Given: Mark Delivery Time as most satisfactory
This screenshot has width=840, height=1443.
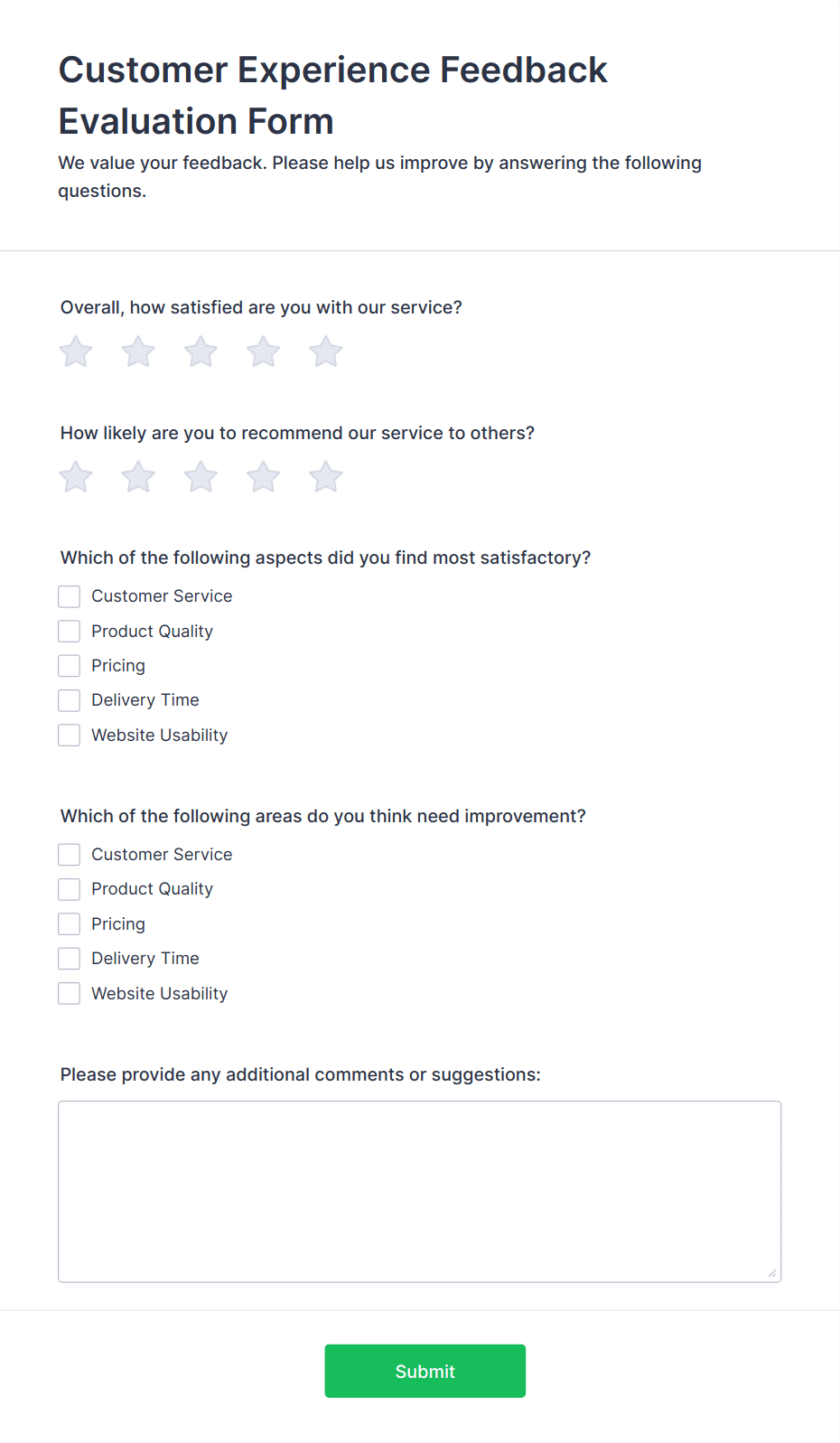Looking at the screenshot, I should click(x=70, y=700).
